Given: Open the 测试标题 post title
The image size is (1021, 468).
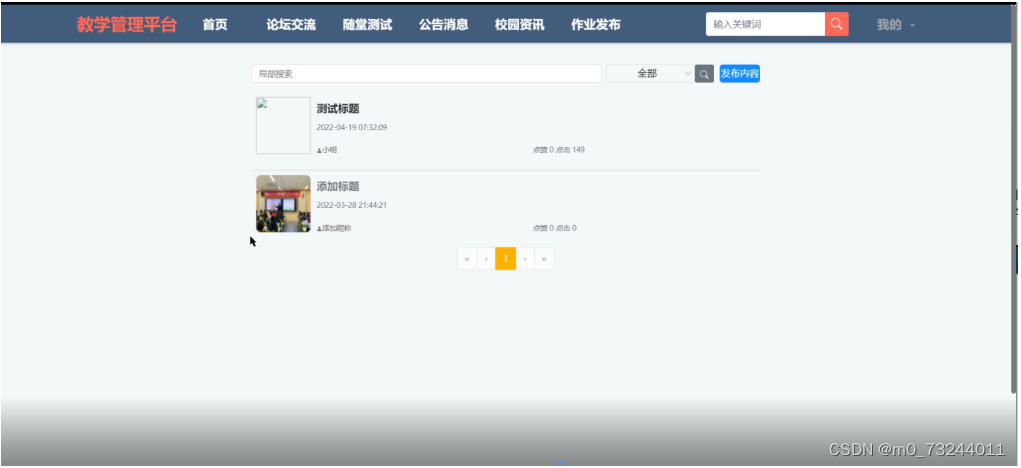Looking at the screenshot, I should [x=338, y=109].
